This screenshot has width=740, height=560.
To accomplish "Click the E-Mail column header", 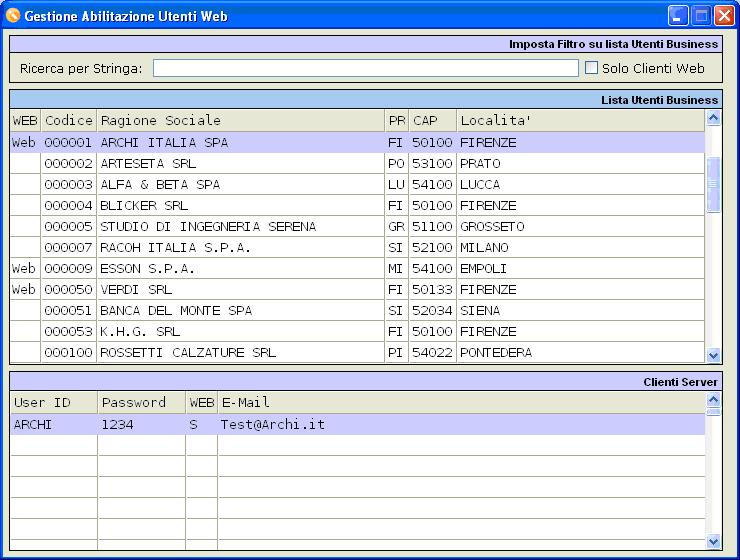I will point(461,402).
